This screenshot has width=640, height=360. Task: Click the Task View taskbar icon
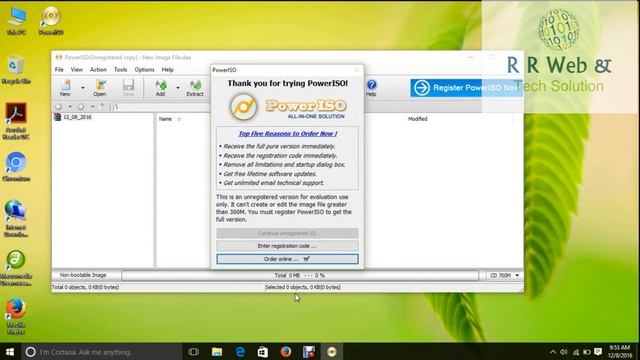tap(193, 352)
